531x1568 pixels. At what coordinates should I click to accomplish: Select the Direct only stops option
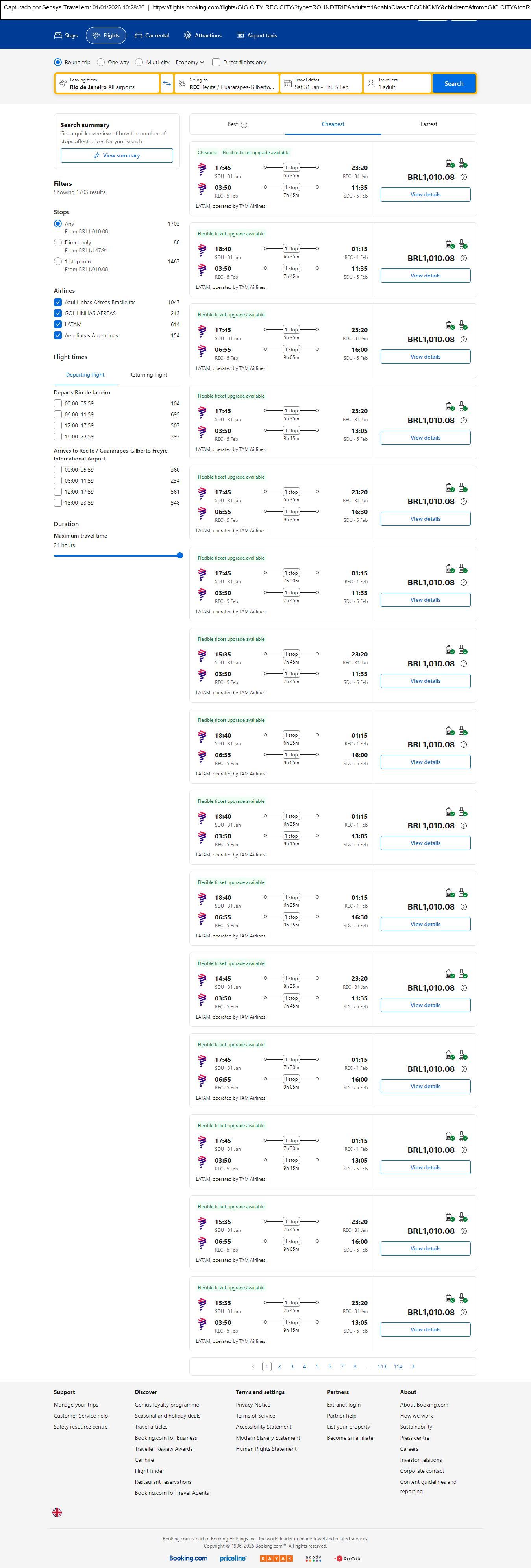58,242
